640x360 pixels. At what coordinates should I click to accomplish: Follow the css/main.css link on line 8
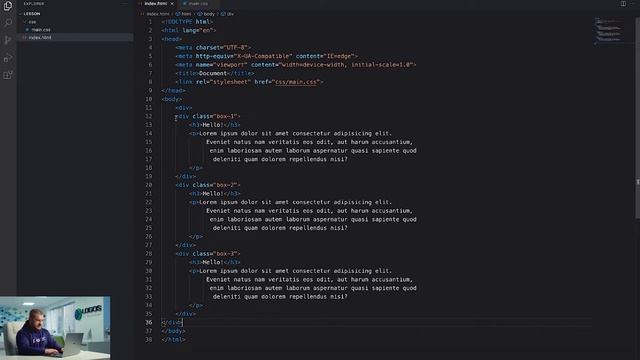coord(296,82)
